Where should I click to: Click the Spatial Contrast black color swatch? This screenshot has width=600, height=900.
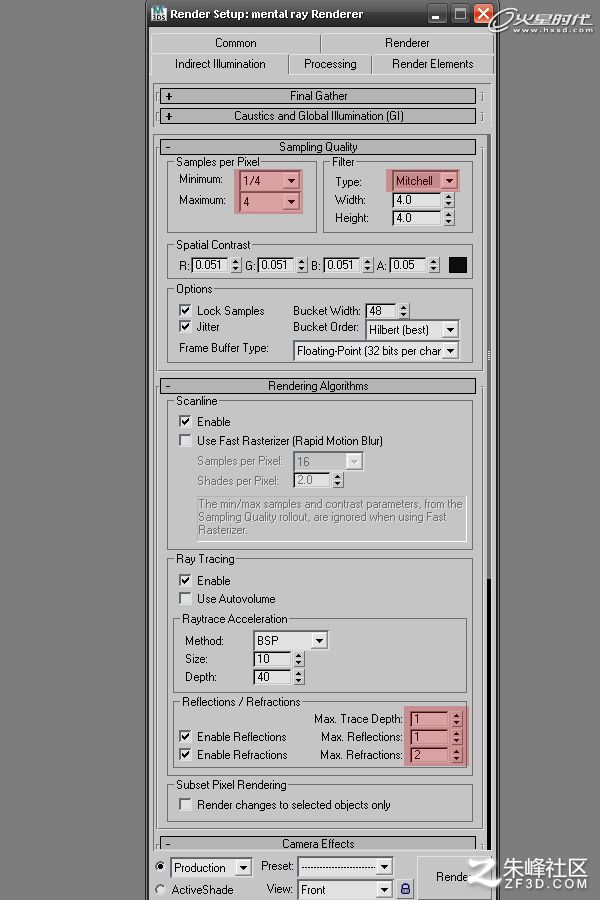click(x=458, y=265)
